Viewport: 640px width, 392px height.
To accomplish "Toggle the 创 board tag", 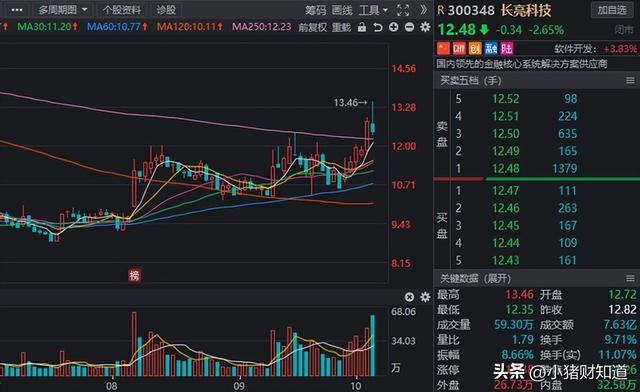I will tap(475, 49).
